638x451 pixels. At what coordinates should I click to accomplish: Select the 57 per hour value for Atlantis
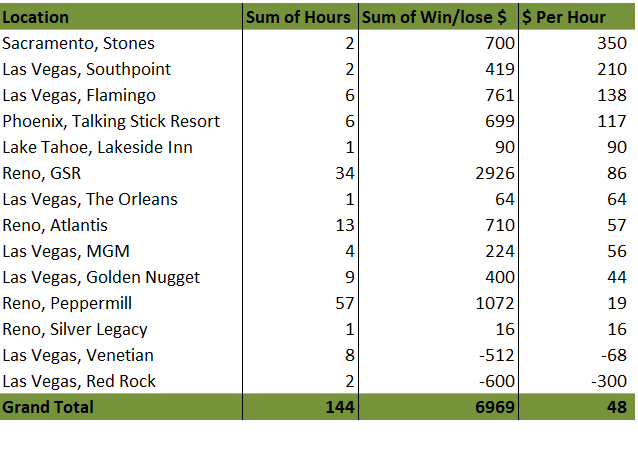point(617,226)
